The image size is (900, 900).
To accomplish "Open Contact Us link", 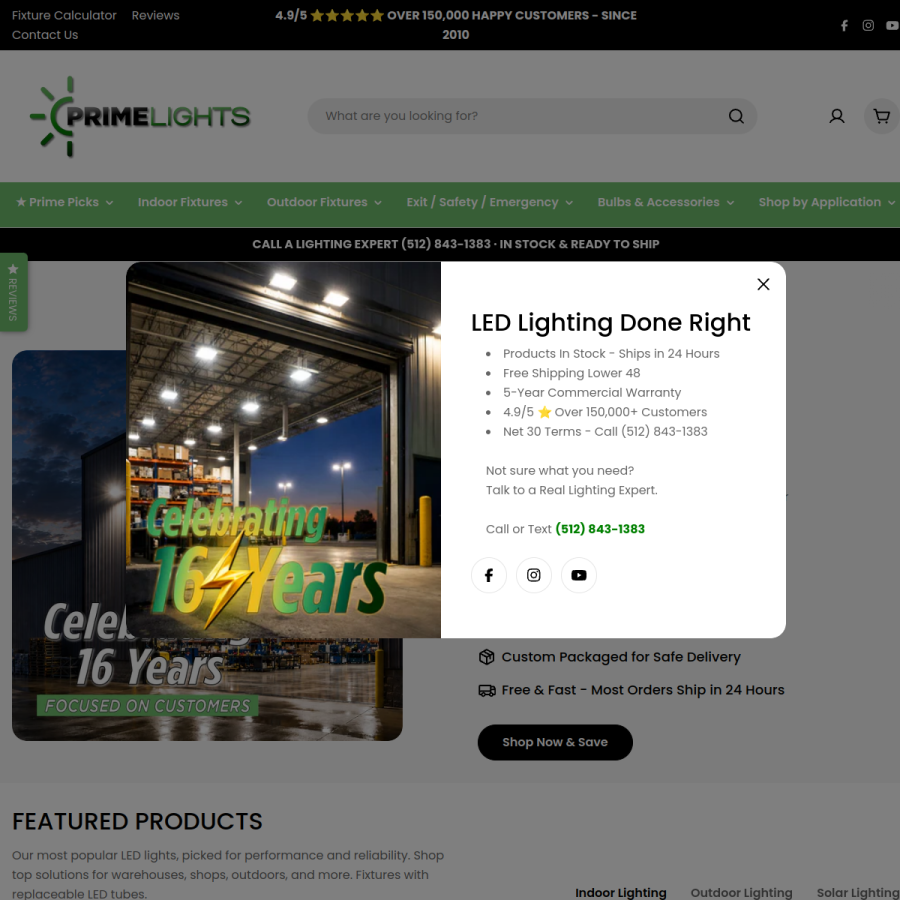I will [x=45, y=35].
